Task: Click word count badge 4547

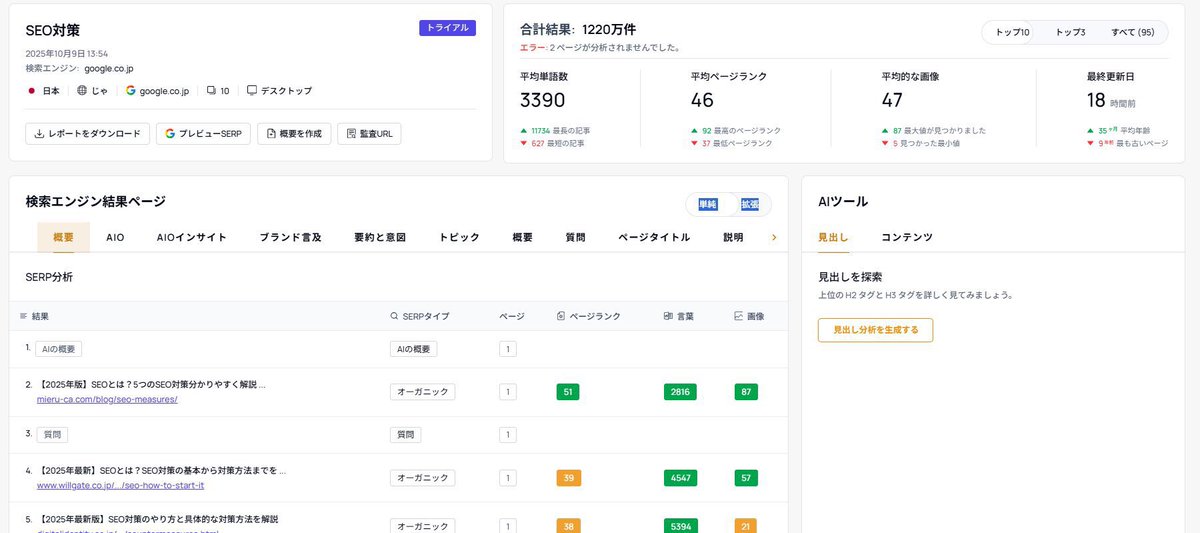Action: tap(680, 478)
